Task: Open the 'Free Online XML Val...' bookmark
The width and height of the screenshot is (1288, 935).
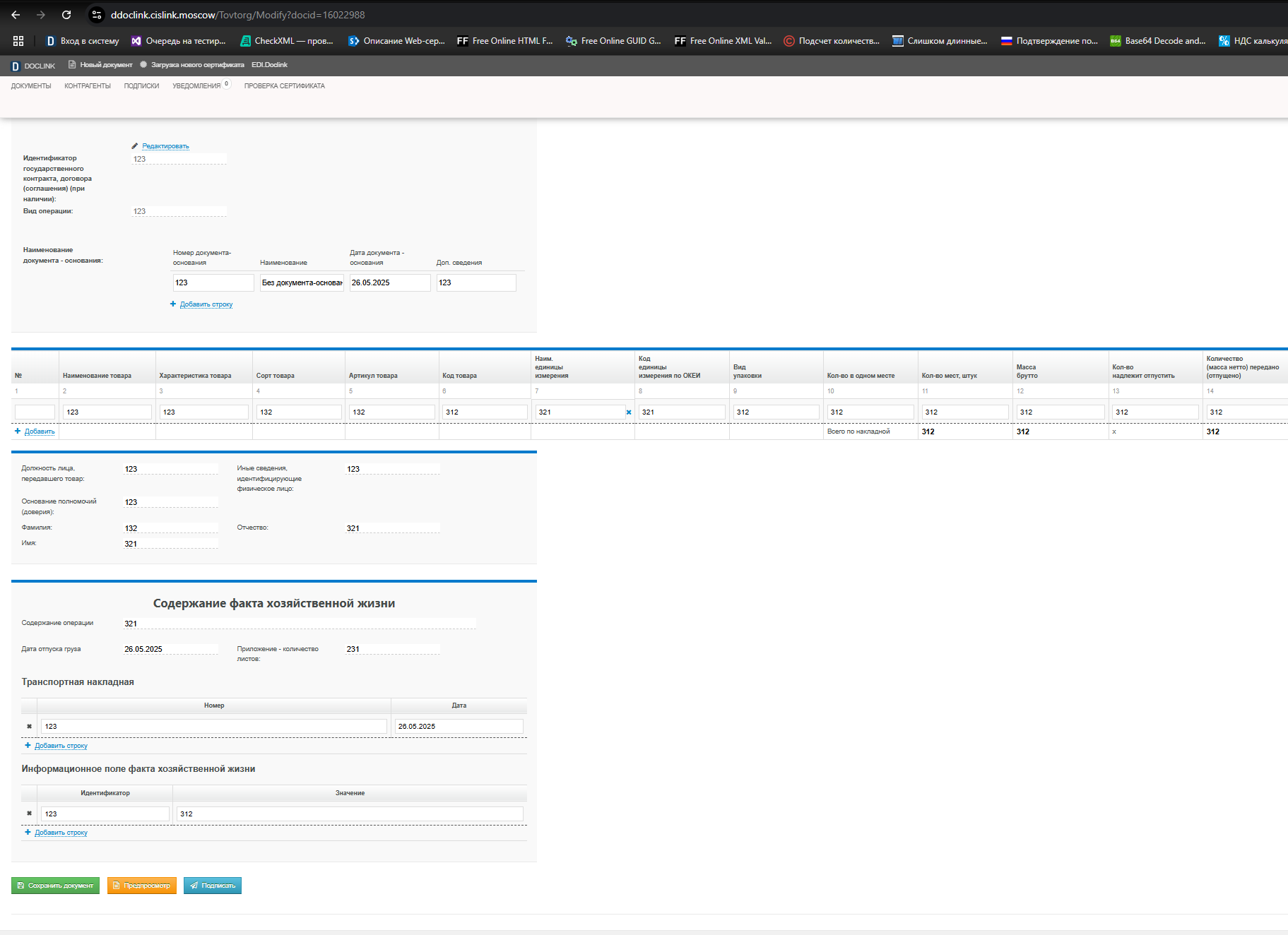Action: point(723,41)
